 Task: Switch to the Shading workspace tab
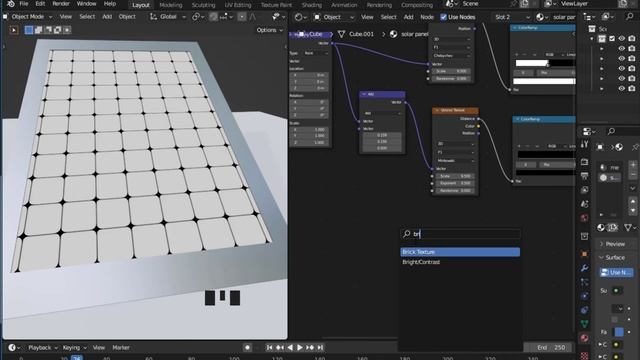pos(311,5)
